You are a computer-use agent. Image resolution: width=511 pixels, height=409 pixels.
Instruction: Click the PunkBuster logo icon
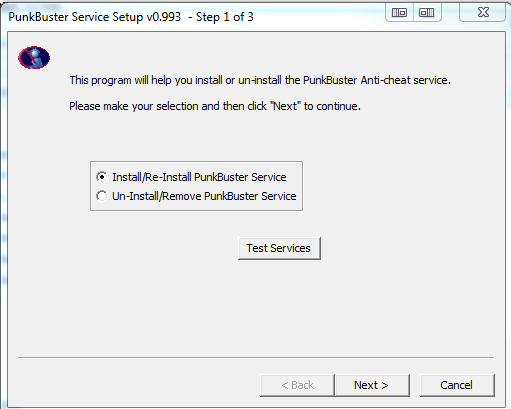34,58
